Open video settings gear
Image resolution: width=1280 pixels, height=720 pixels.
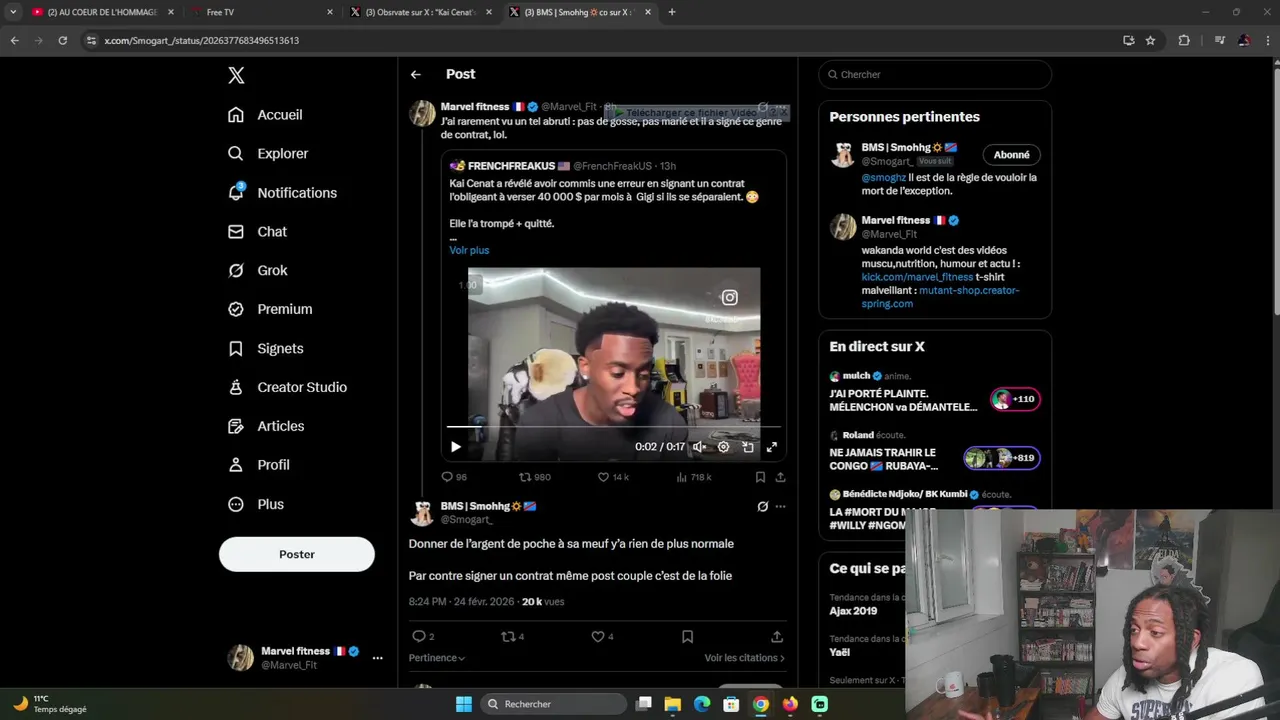coord(723,447)
